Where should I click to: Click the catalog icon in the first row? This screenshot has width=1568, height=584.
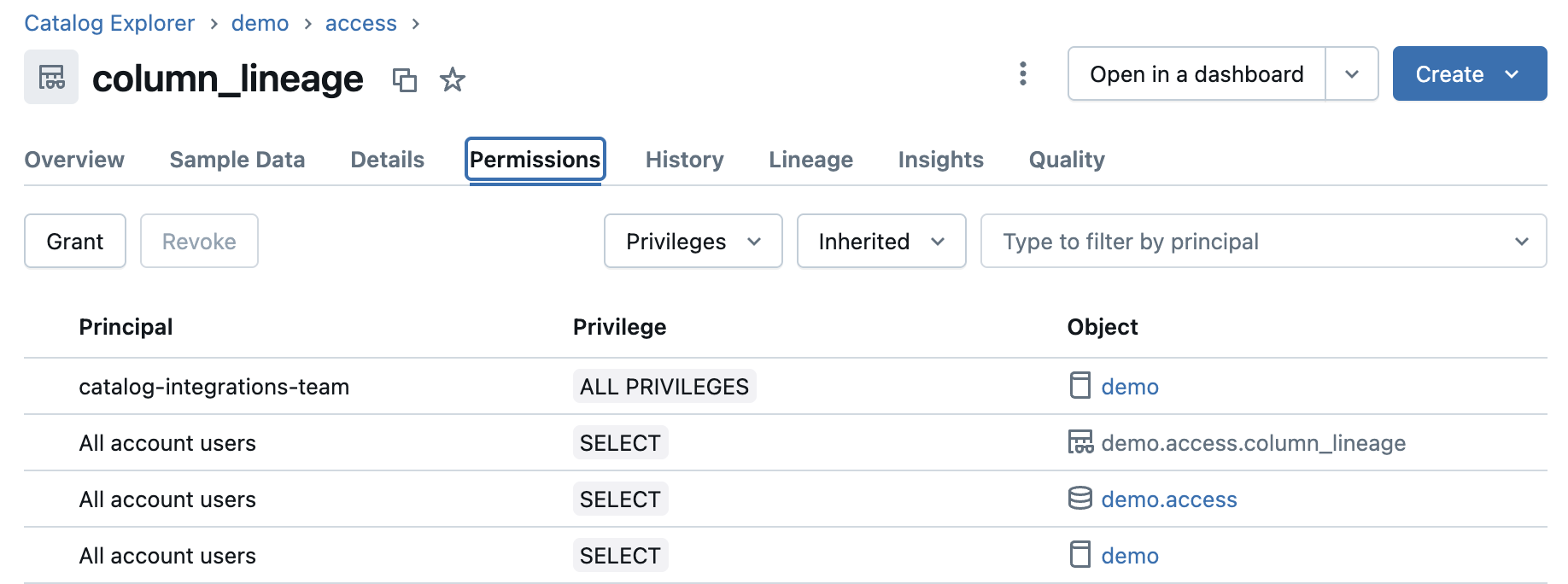1079,386
